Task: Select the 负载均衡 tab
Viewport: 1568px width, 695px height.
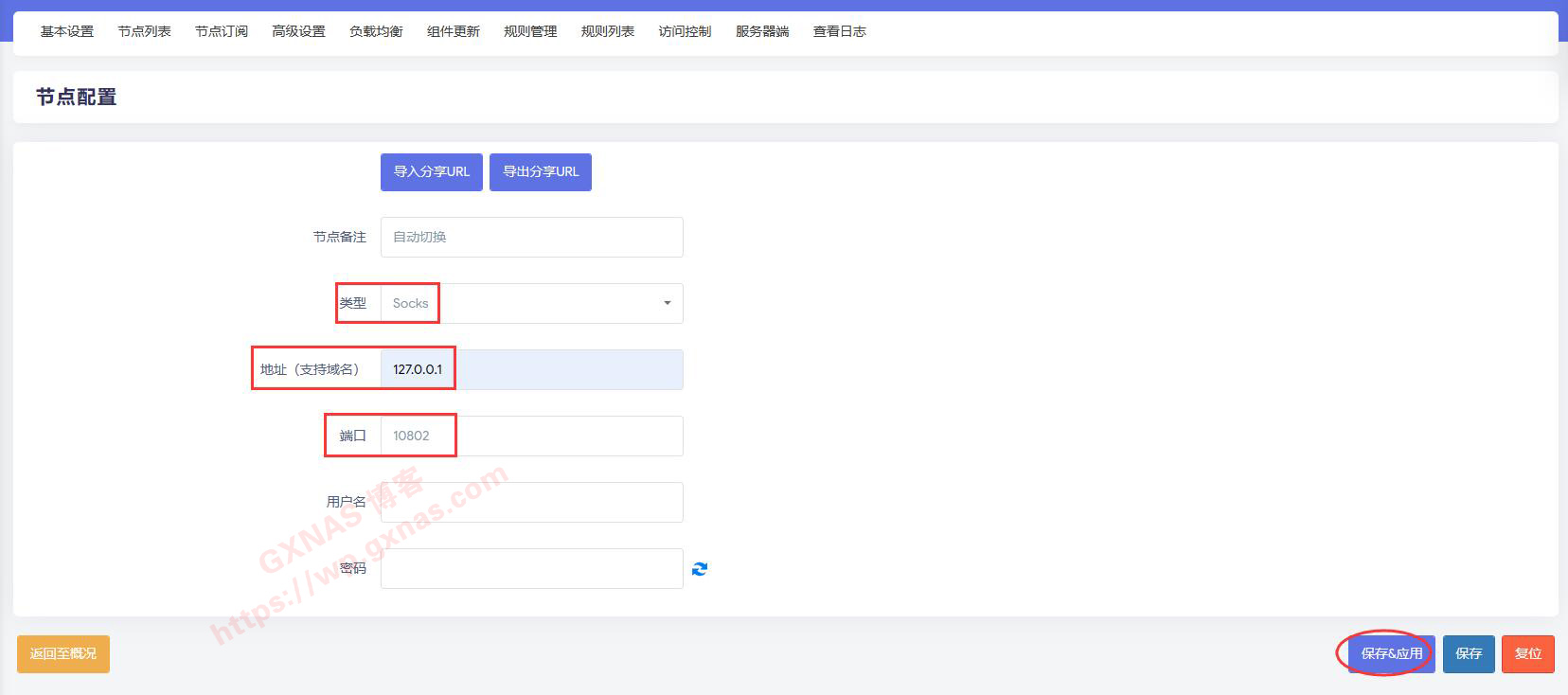Action: point(376,31)
